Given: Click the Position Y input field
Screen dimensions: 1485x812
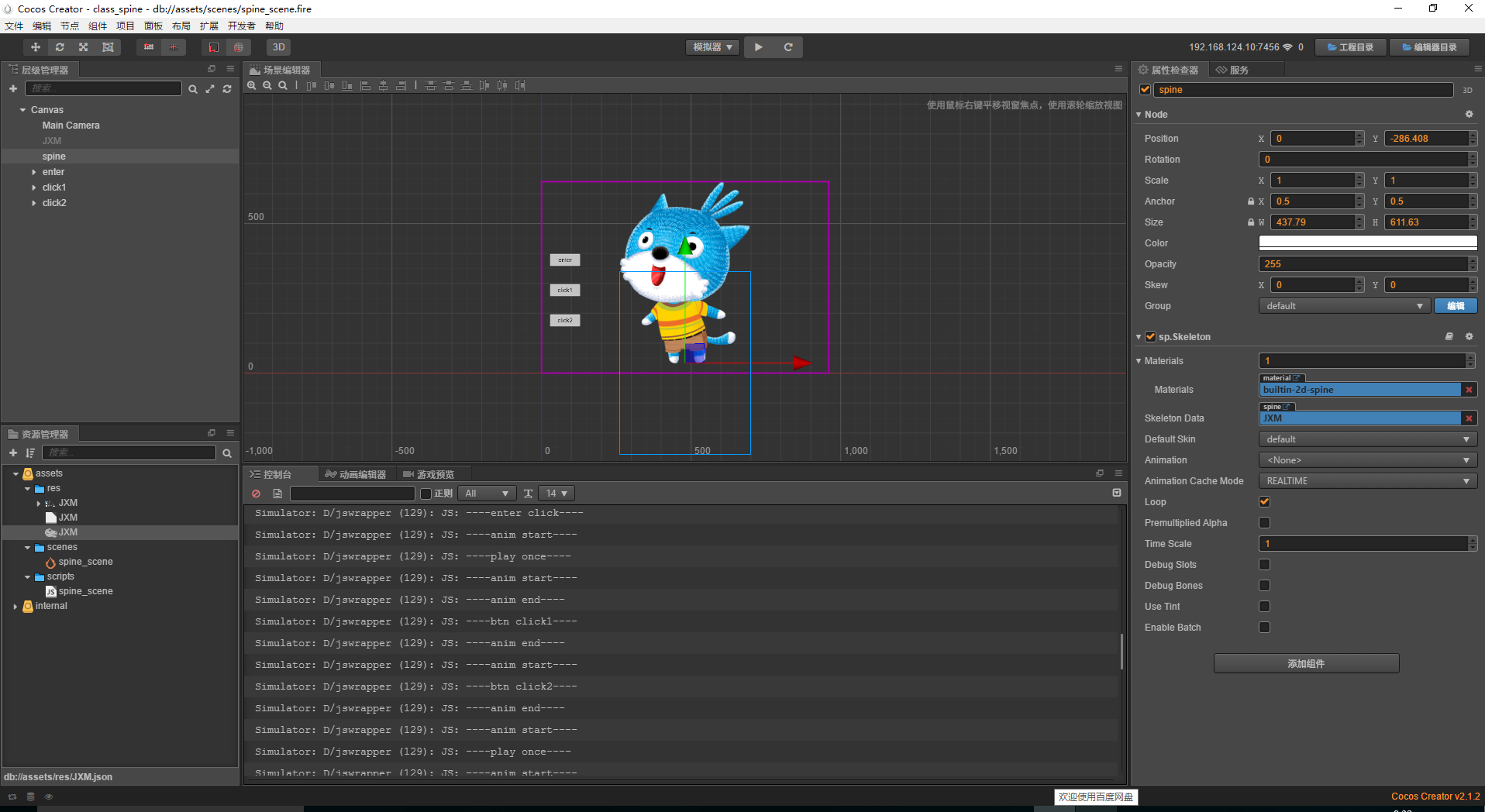Looking at the screenshot, I should point(1428,138).
